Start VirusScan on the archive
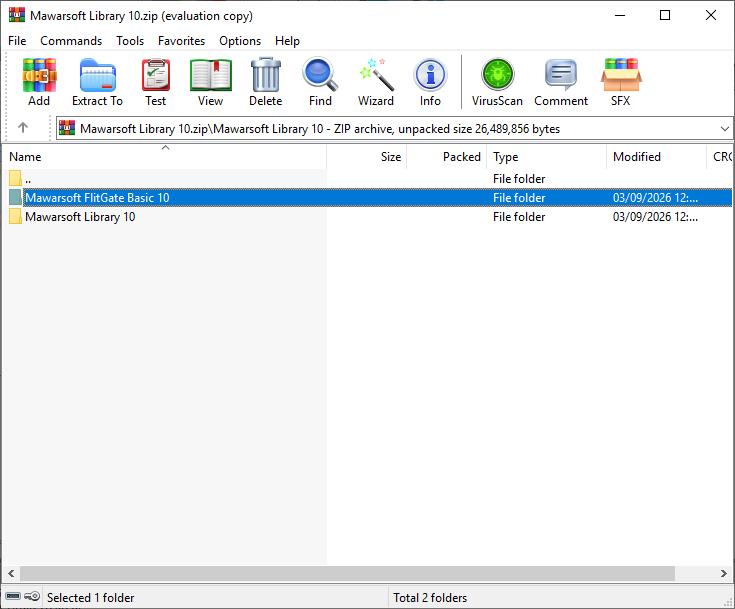This screenshot has width=735, height=609. [497, 82]
